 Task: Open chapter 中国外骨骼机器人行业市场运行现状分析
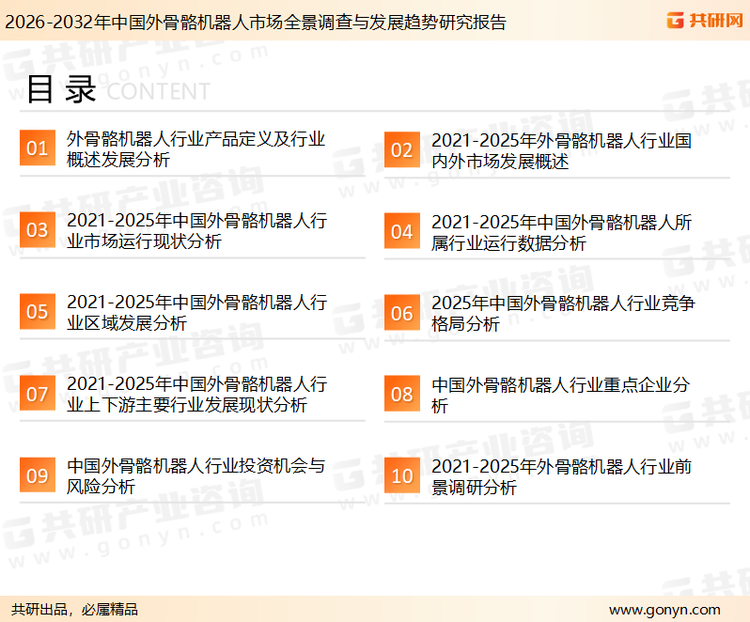(197, 231)
